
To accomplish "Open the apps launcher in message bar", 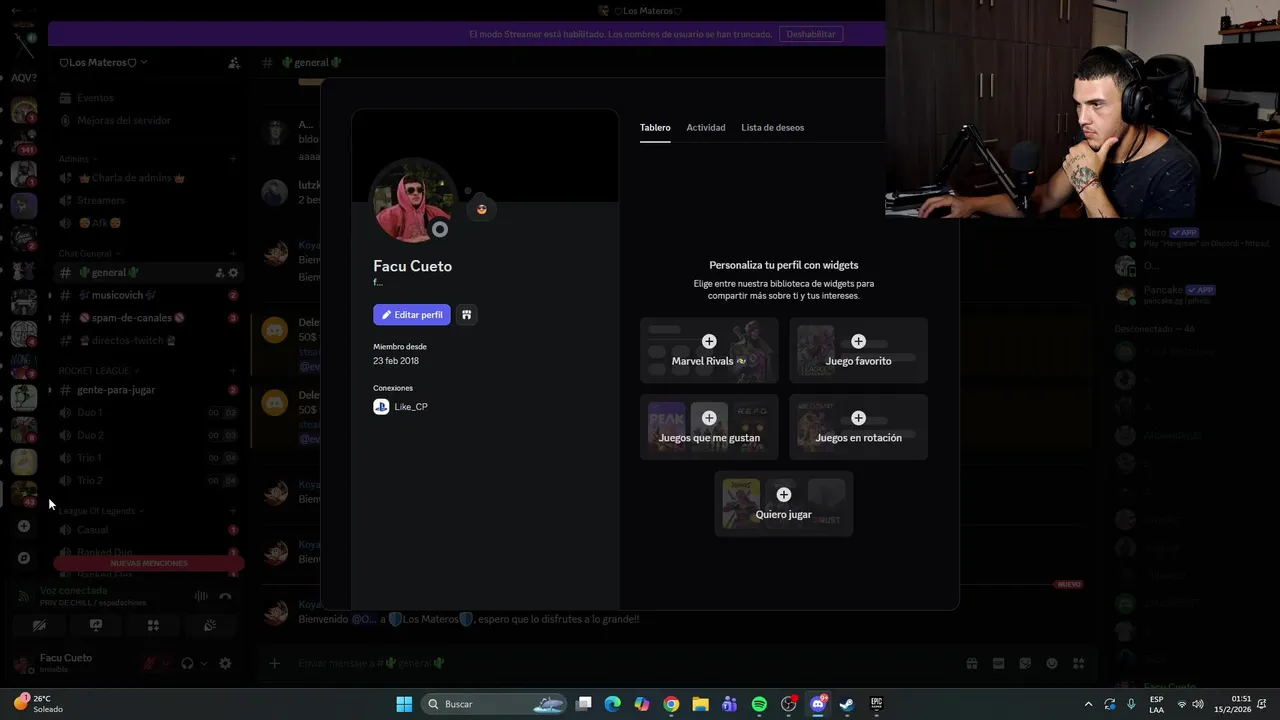I will [1079, 663].
